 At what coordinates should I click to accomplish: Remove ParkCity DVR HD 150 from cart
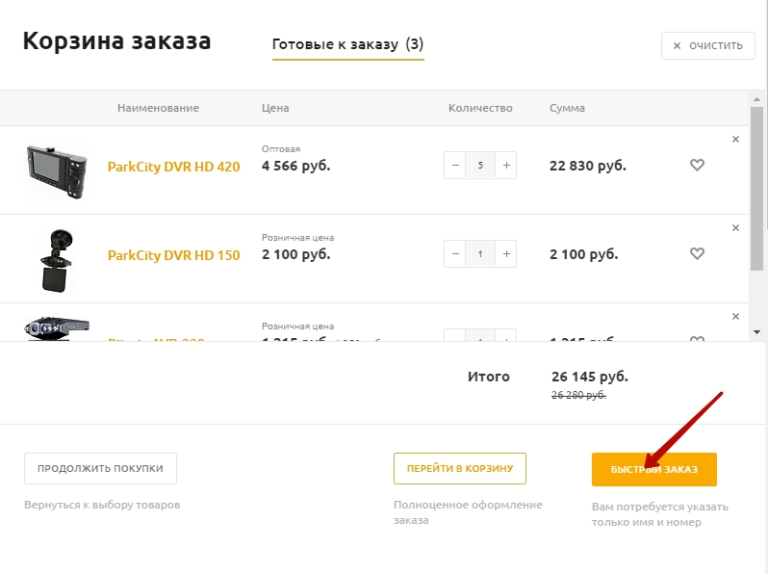(x=735, y=228)
